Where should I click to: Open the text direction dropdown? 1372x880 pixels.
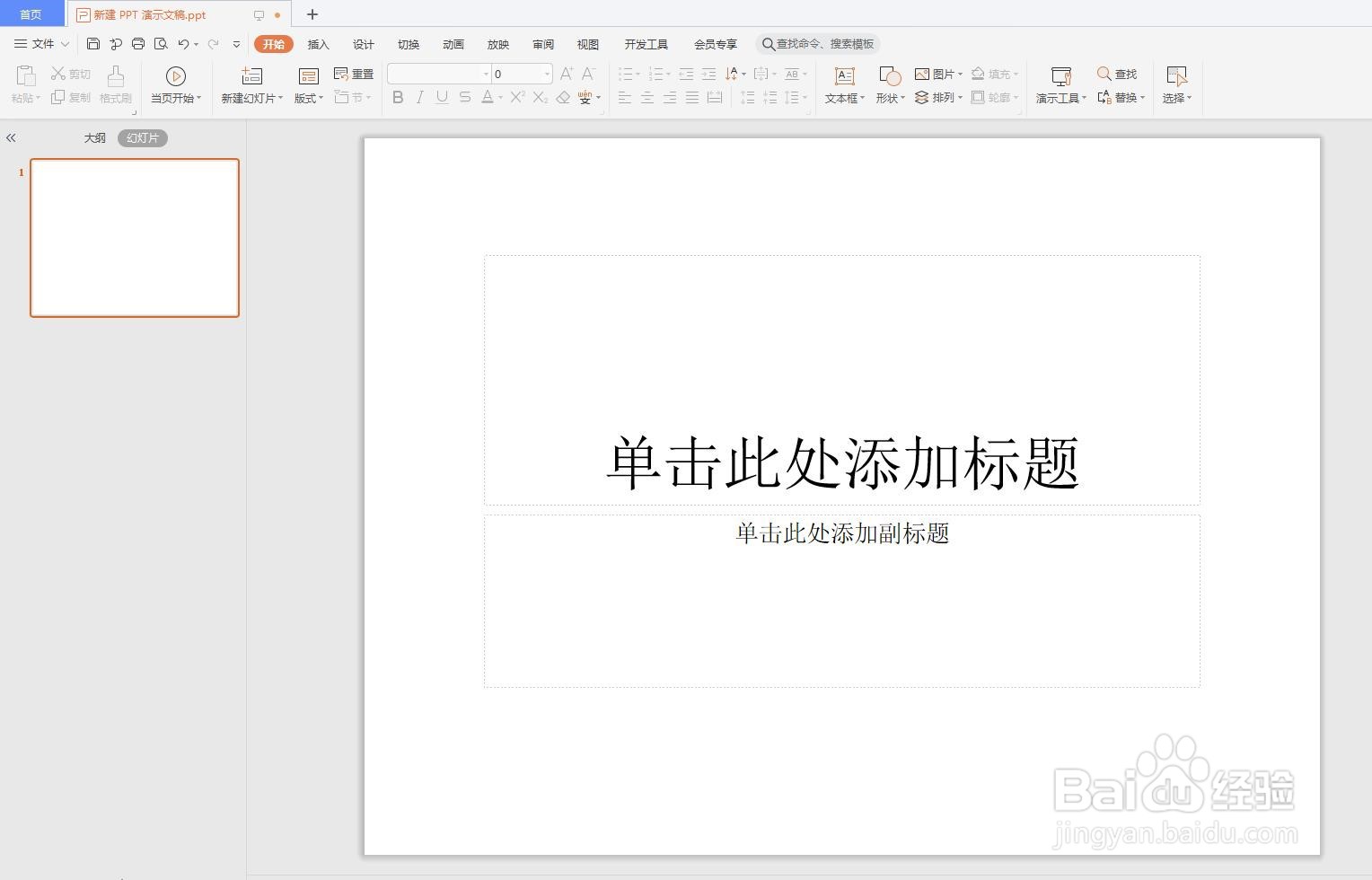[x=735, y=74]
